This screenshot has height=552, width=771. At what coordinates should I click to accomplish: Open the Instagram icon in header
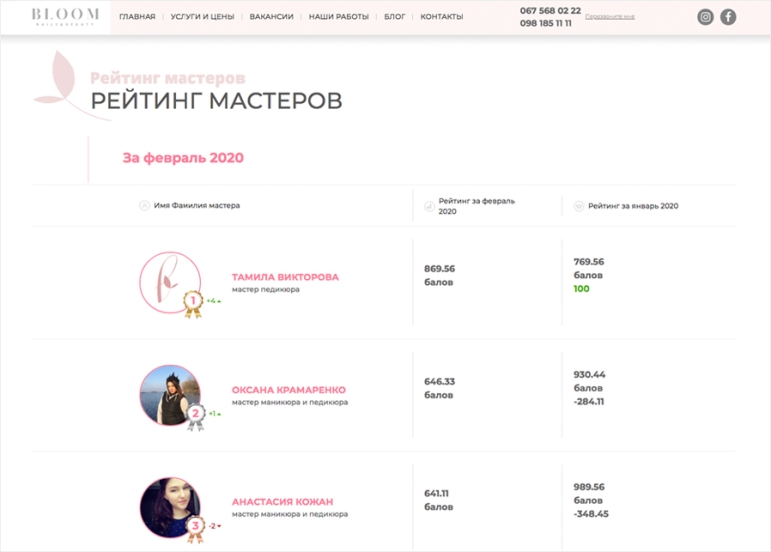(x=705, y=17)
